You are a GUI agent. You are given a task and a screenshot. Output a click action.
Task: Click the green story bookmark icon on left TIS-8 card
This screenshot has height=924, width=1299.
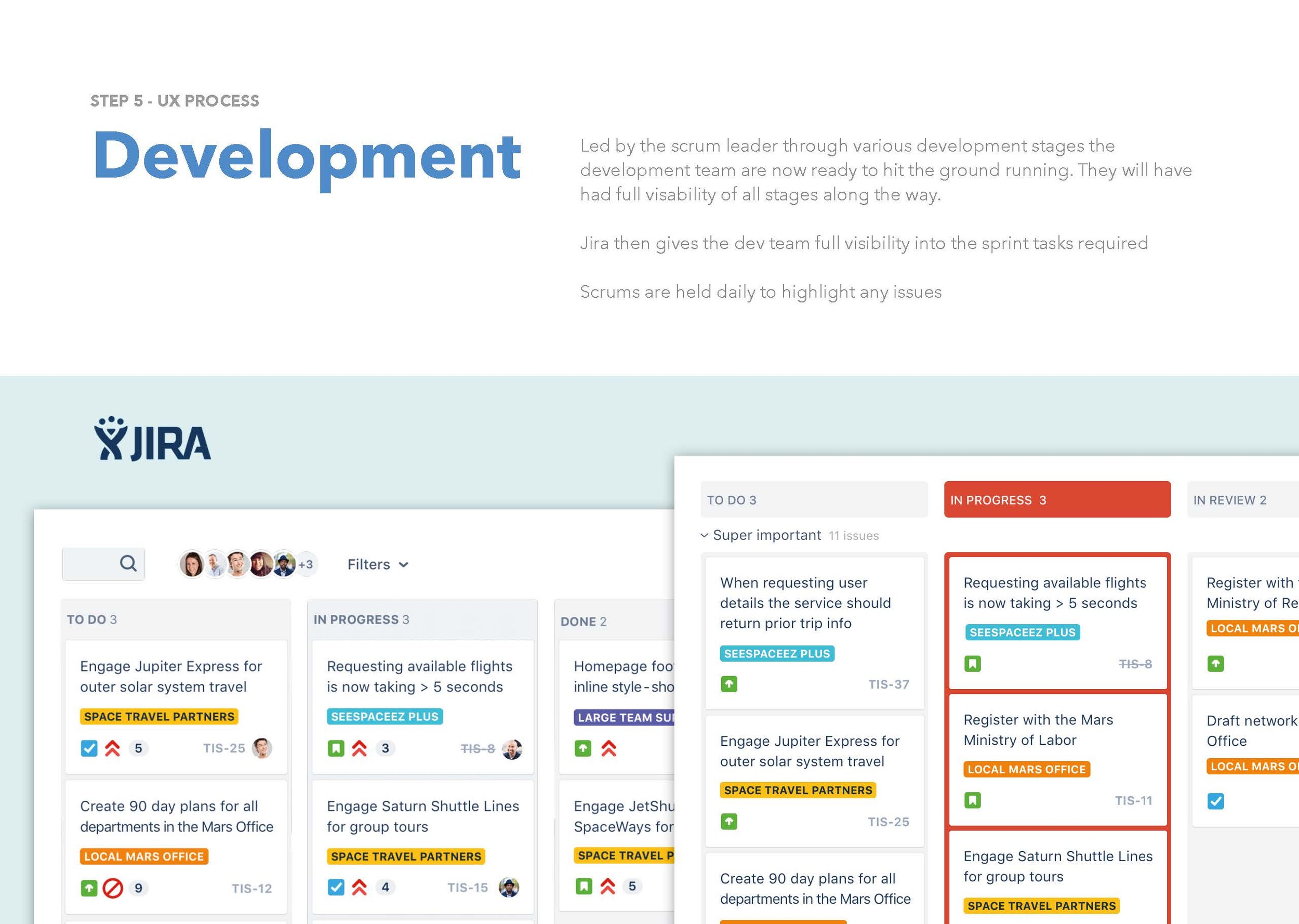(x=336, y=748)
